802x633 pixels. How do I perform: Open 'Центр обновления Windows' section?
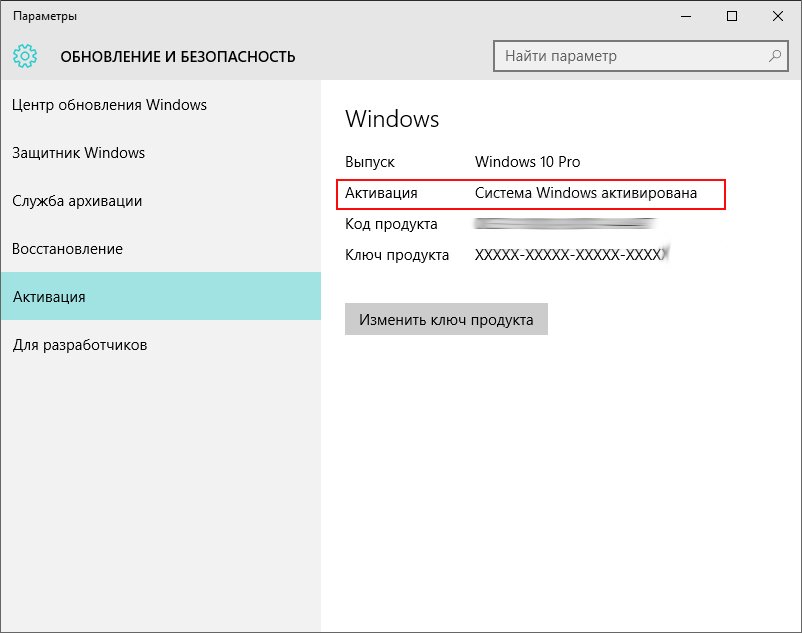pyautogui.click(x=161, y=105)
